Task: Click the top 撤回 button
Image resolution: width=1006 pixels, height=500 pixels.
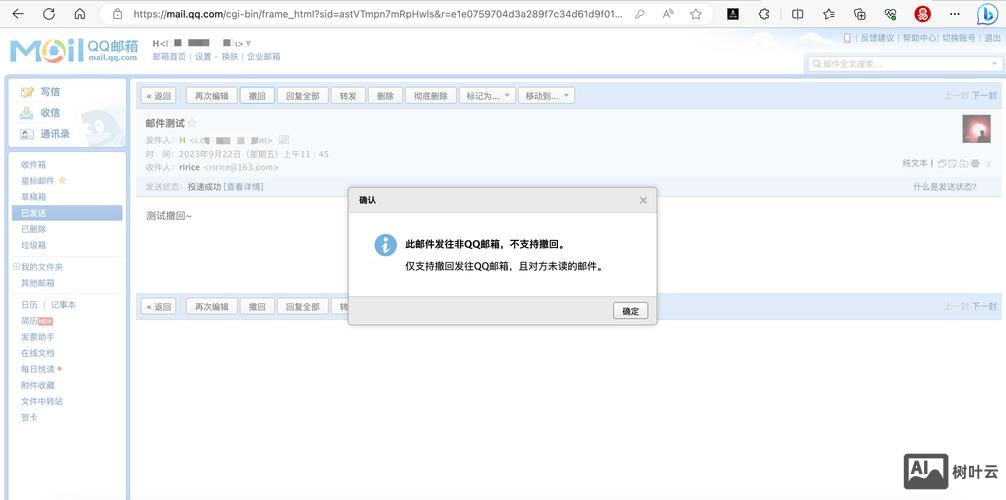Action: click(257, 96)
